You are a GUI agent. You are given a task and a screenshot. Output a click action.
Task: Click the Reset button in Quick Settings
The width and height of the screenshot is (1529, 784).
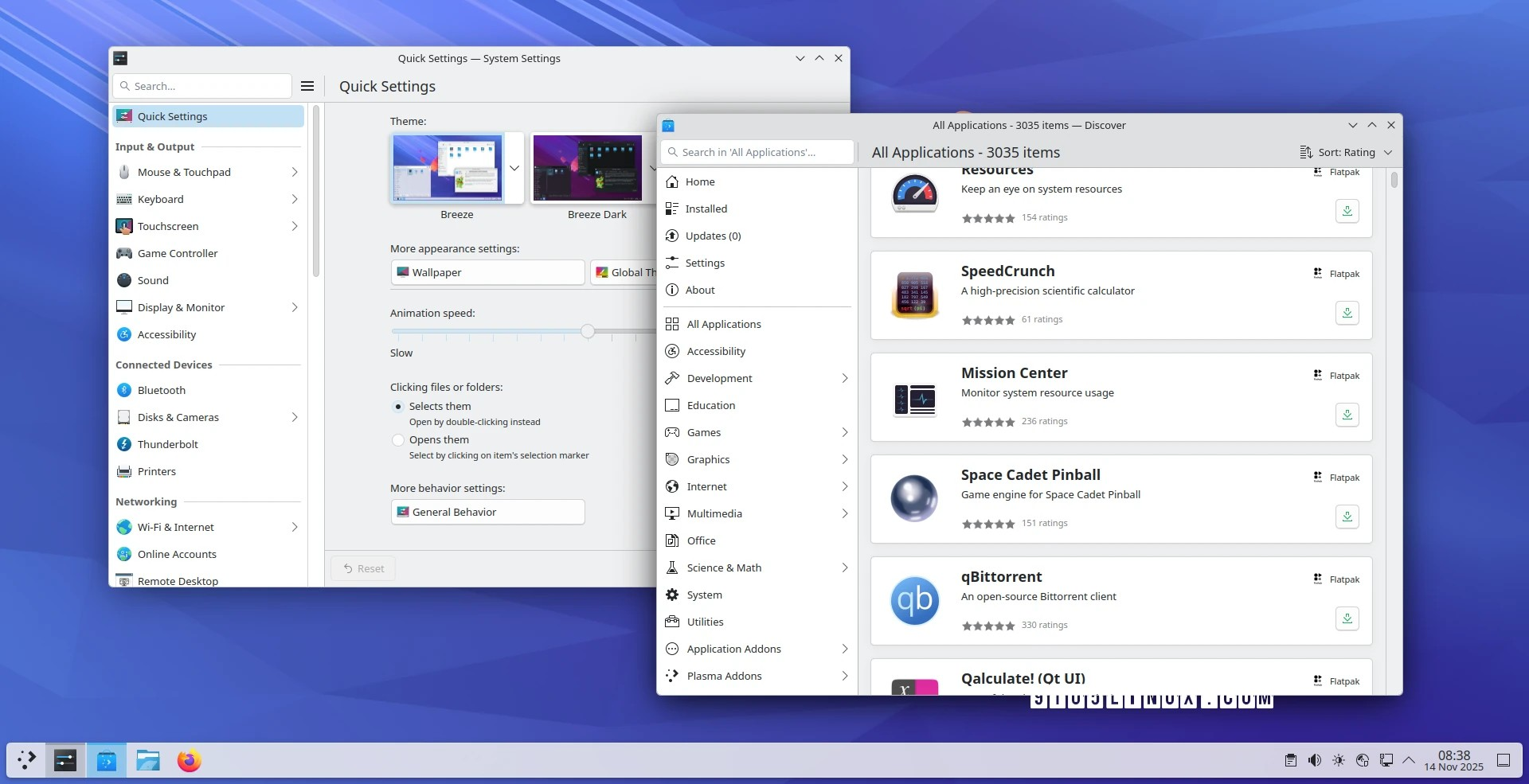363,568
